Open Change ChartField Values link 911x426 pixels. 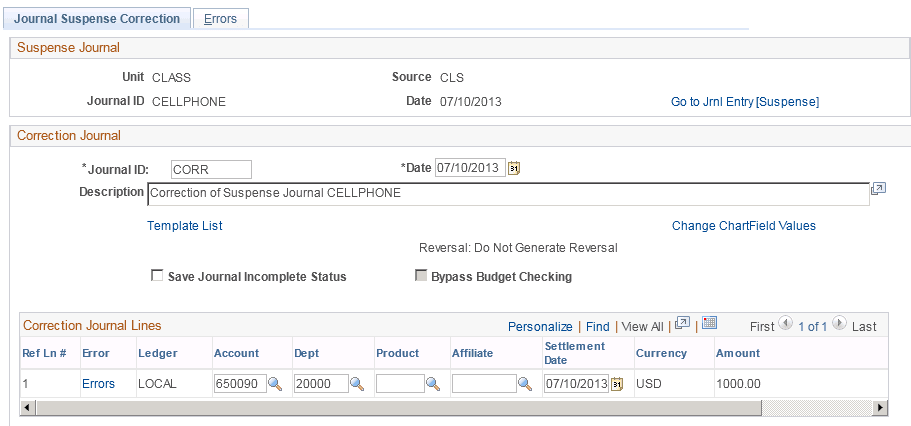[x=744, y=225]
